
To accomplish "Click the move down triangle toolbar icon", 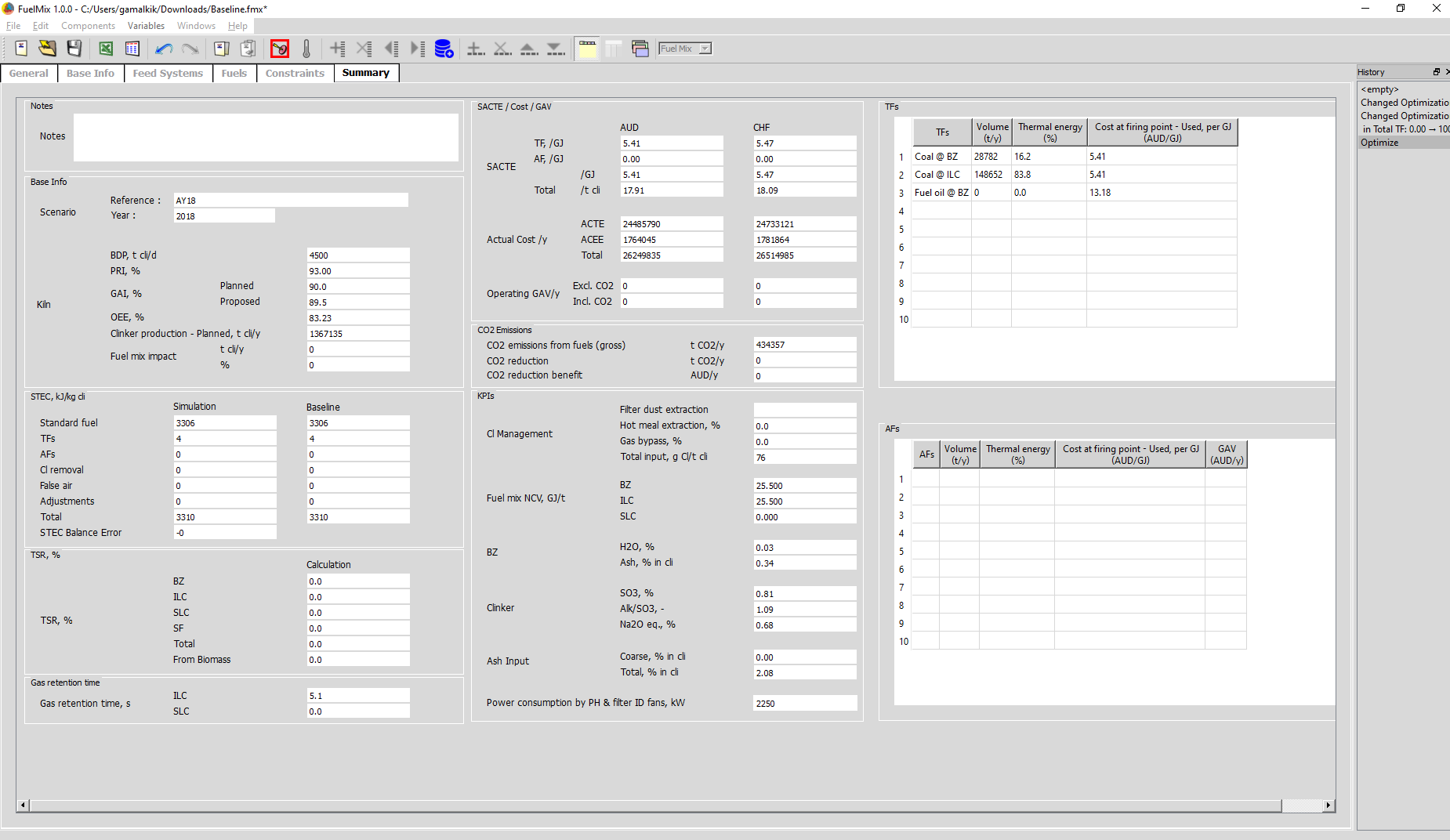I will tap(556, 49).
